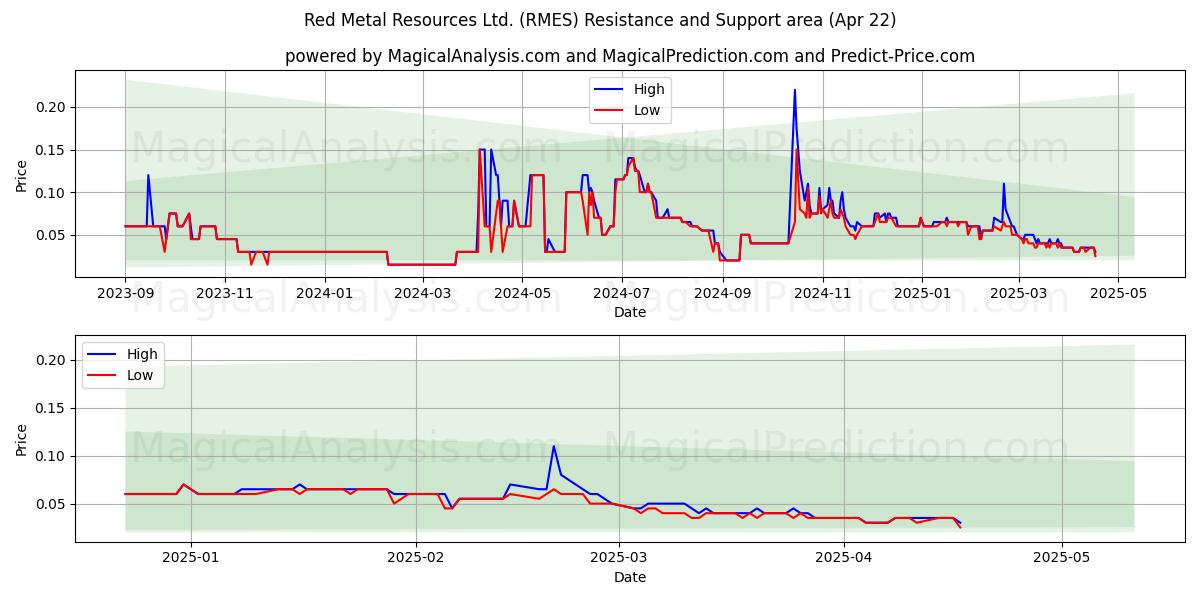Click 'High' legend entry in bottom chart
This screenshot has height=600, width=1200.
click(x=142, y=354)
